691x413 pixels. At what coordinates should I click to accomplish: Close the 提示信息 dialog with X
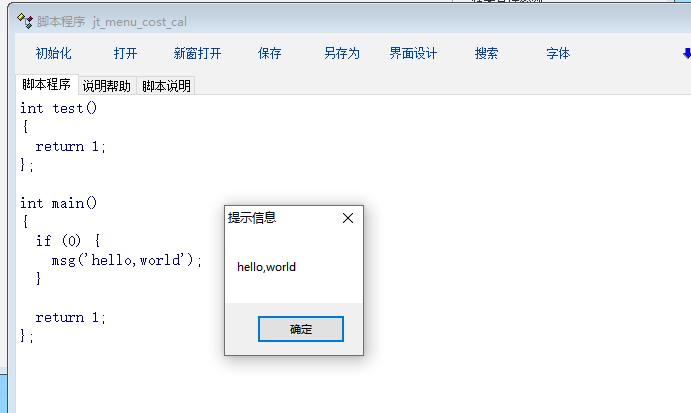[x=348, y=218]
